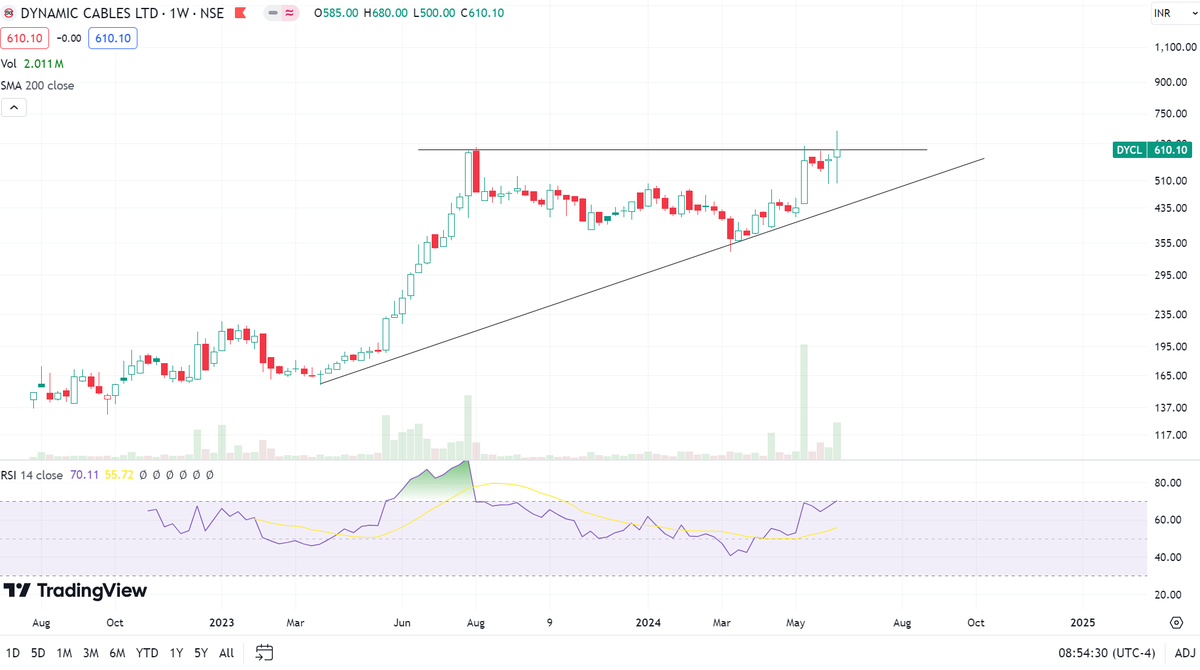Open the Go-to-date calendar icon
The width and height of the screenshot is (1200, 670).
point(263,652)
